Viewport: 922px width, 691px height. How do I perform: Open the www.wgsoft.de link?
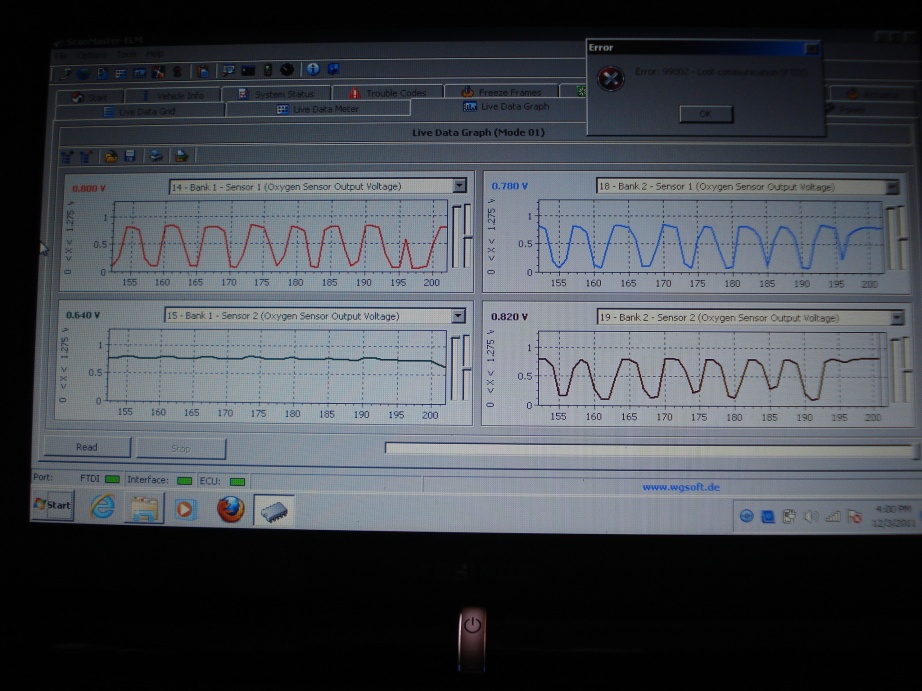680,487
